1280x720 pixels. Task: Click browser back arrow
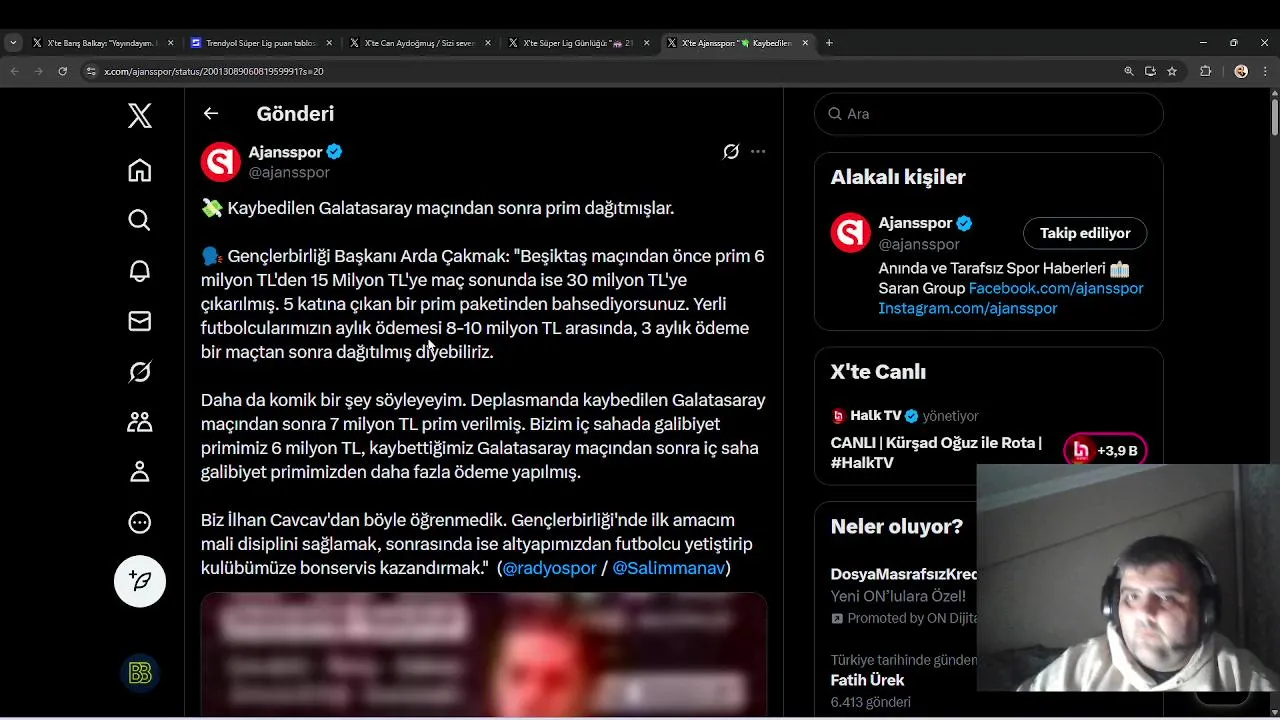point(14,71)
